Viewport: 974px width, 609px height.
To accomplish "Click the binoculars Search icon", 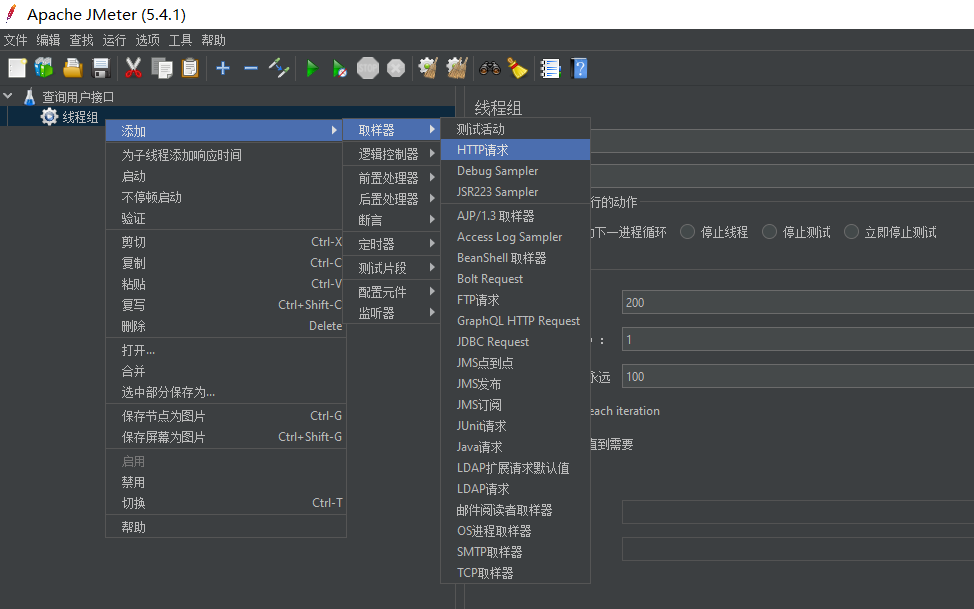I will point(489,68).
